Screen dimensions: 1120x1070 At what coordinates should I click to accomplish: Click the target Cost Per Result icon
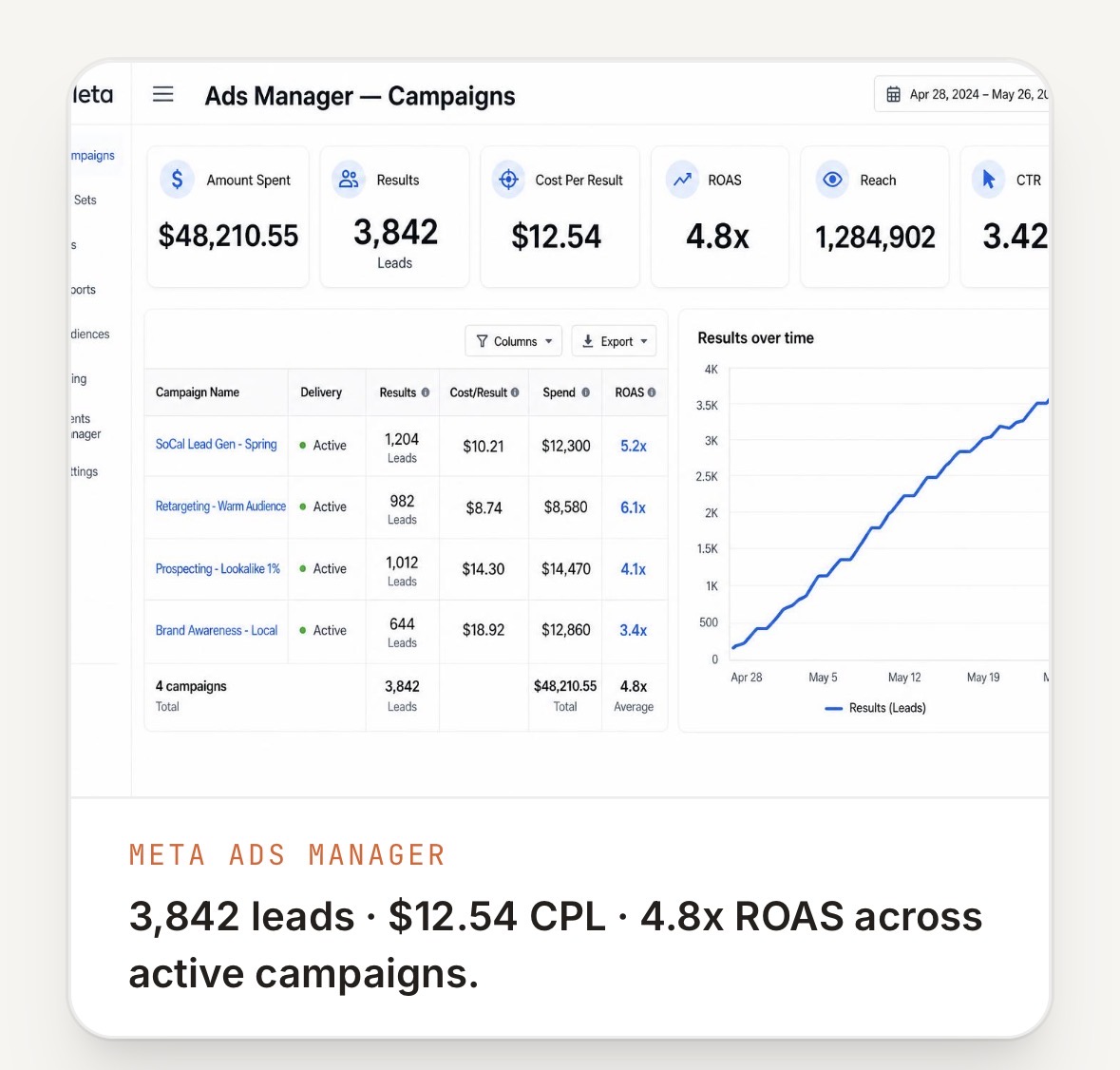(508, 180)
